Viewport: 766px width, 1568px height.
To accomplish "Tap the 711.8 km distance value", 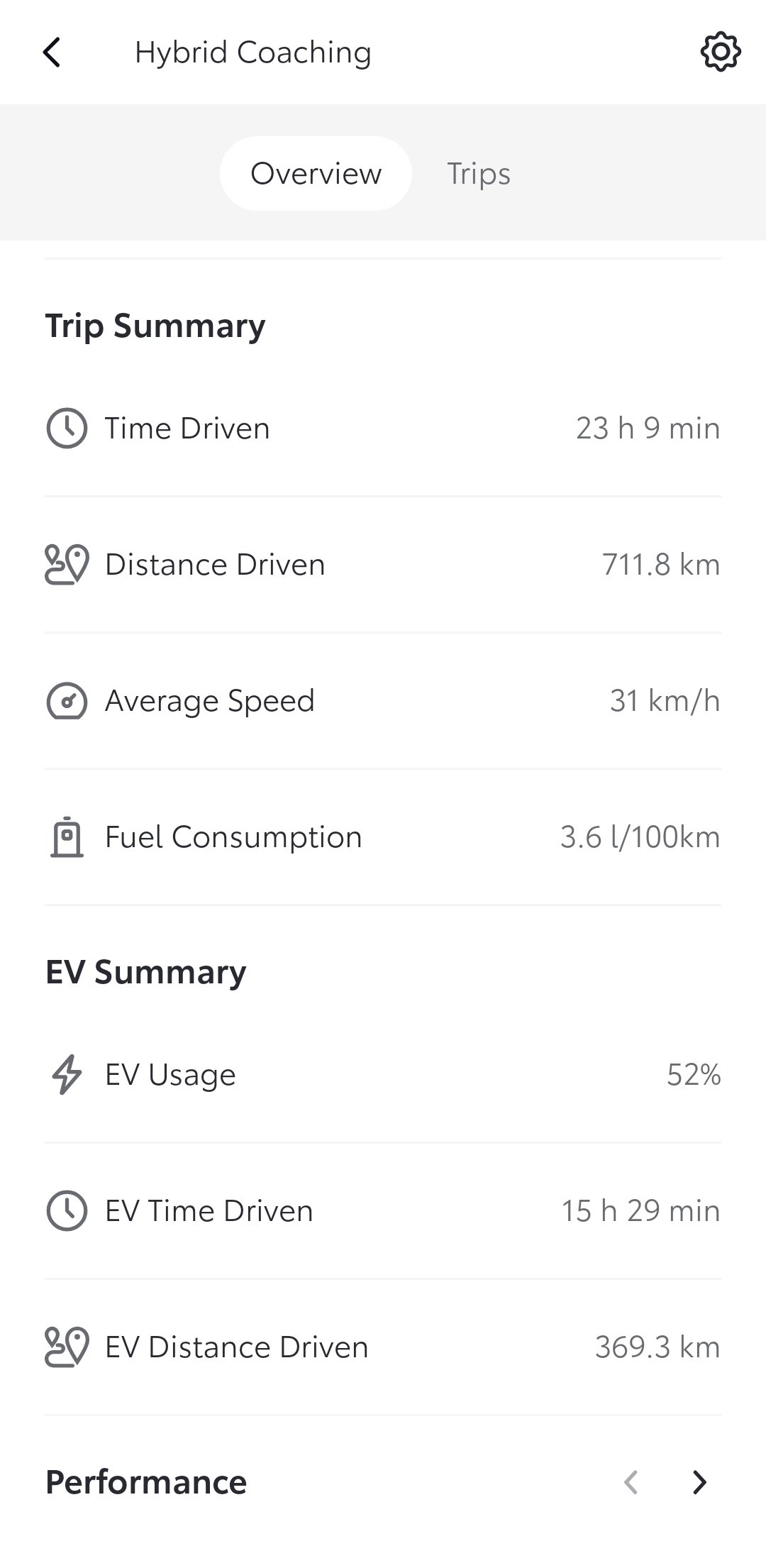I will pos(661,565).
